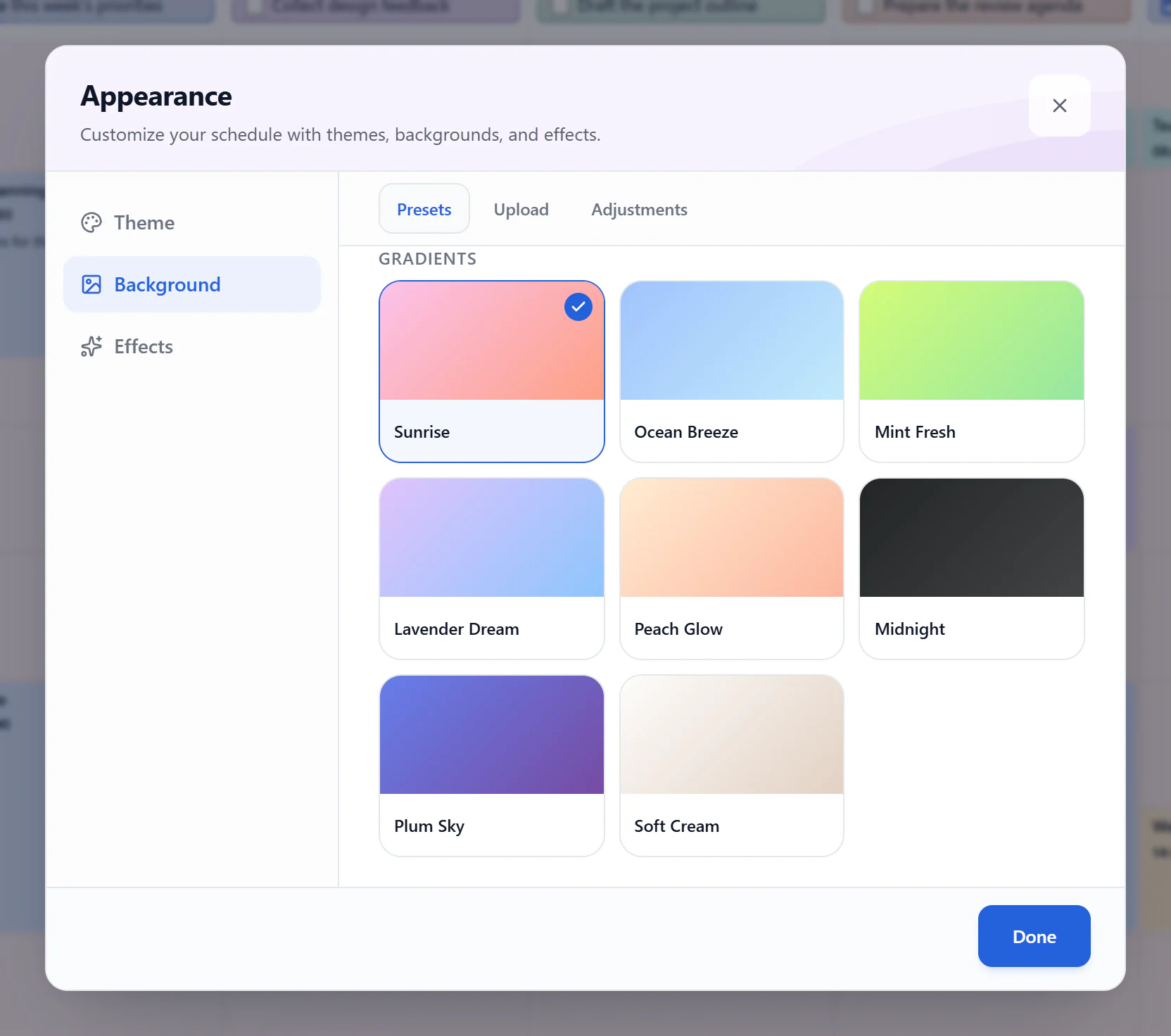
Task: Open the Adjustments tab
Action: point(639,209)
